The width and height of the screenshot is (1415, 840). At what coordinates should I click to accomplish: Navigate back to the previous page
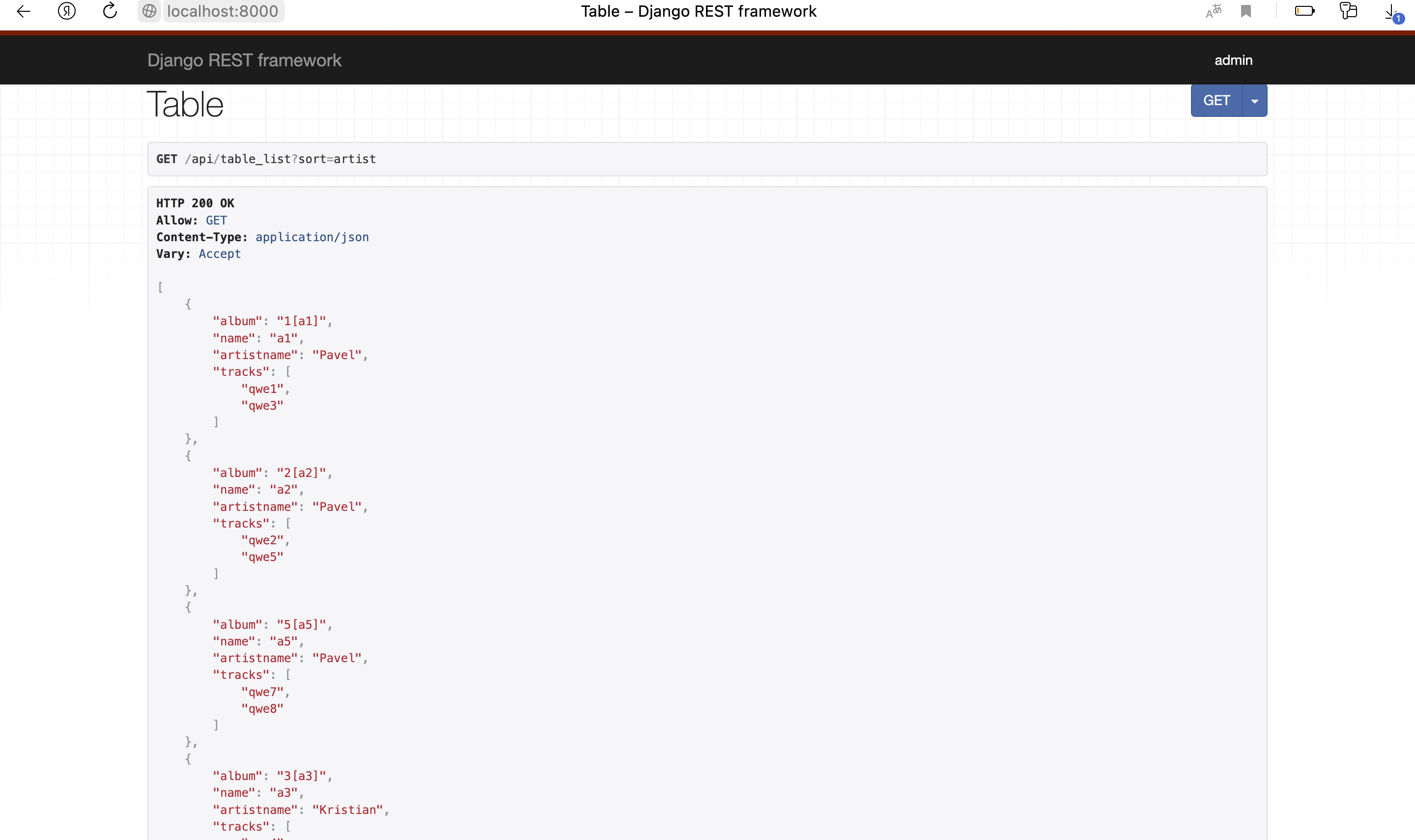pos(23,11)
